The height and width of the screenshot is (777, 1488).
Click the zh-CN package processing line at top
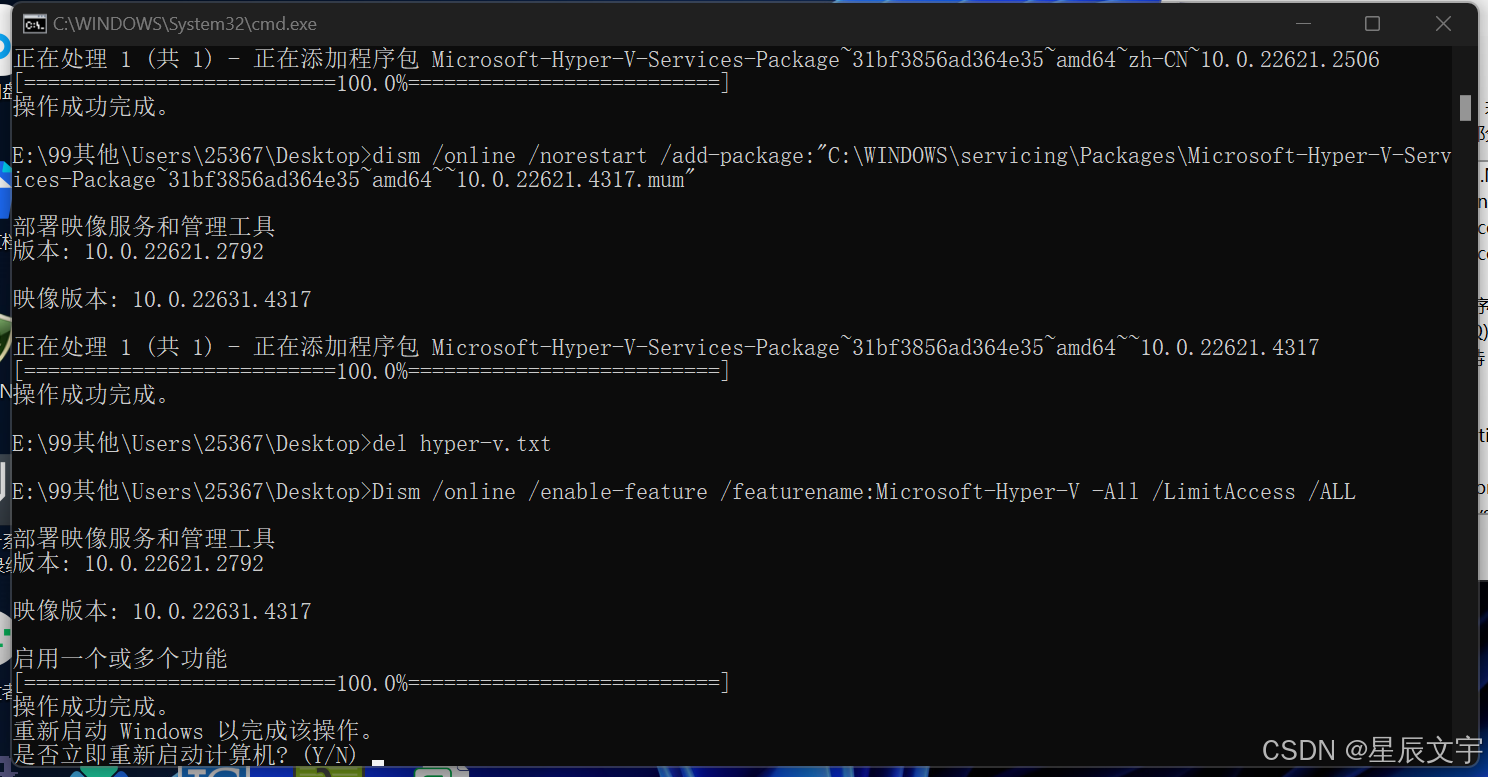(x=696, y=59)
